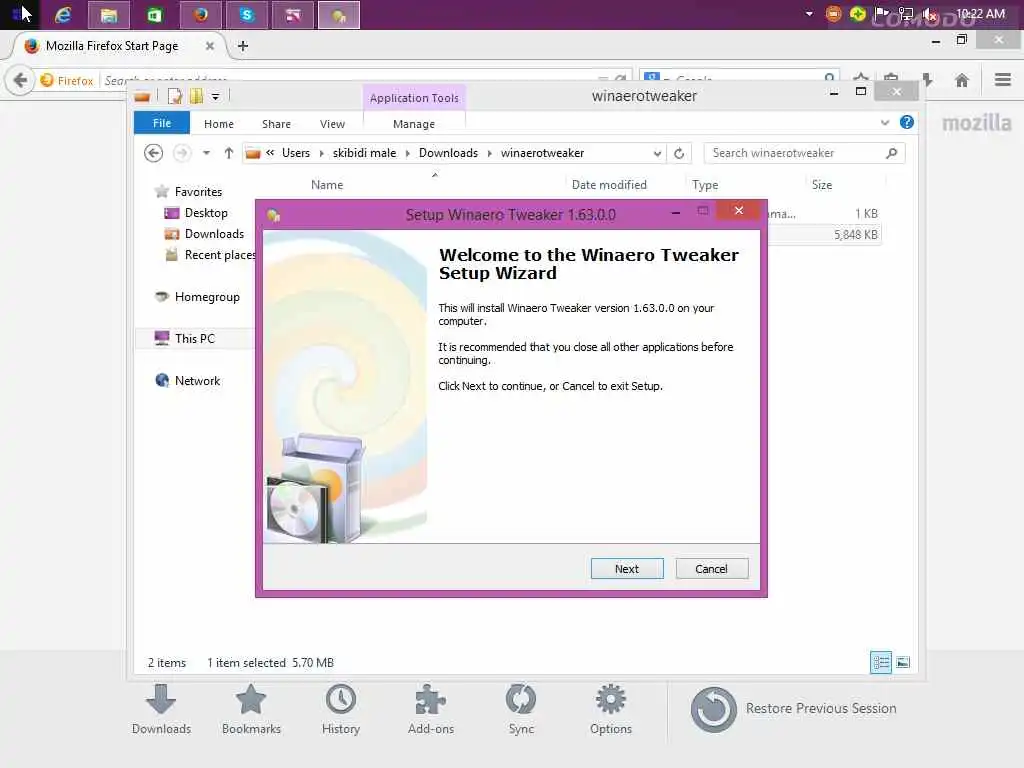Expand the address bar history dropdown

coord(657,153)
